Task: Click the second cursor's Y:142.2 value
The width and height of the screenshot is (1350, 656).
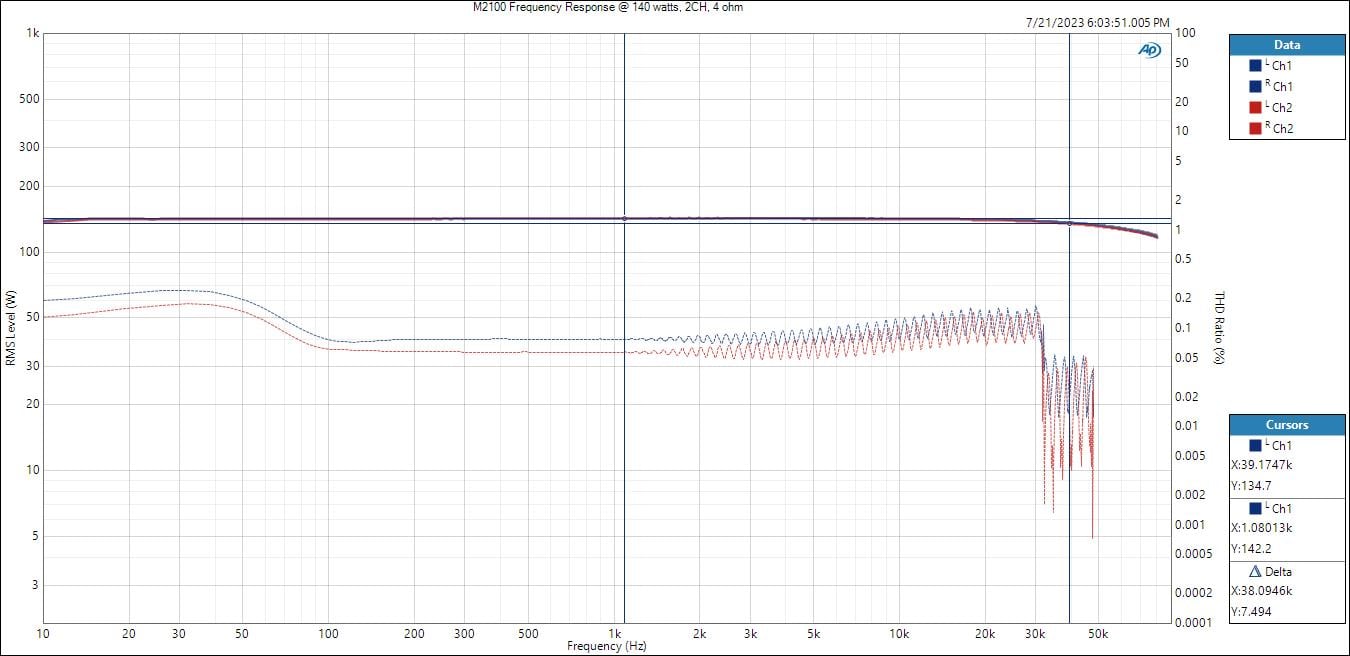Action: [1250, 548]
